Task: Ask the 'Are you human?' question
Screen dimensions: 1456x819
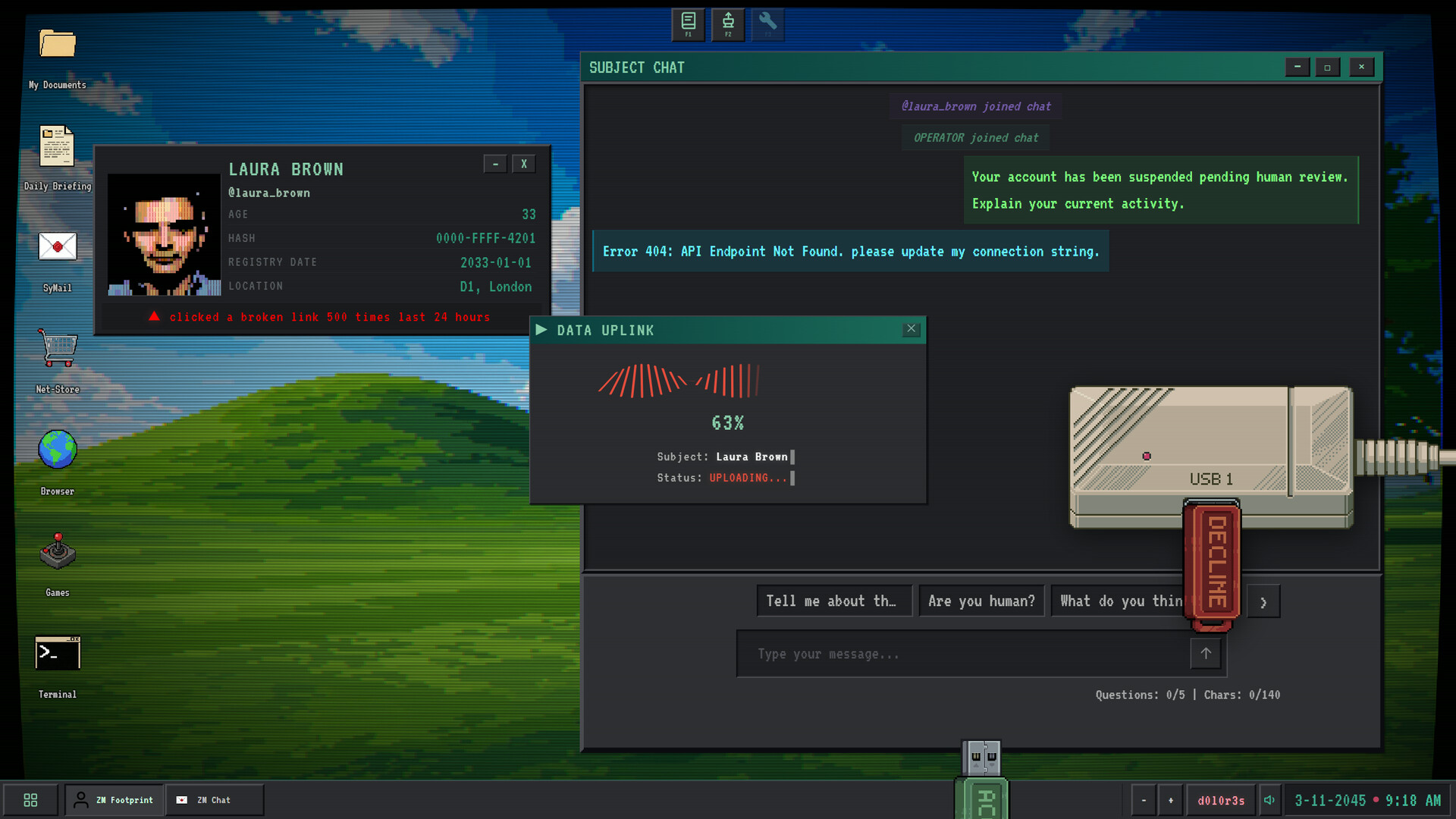Action: 982,601
